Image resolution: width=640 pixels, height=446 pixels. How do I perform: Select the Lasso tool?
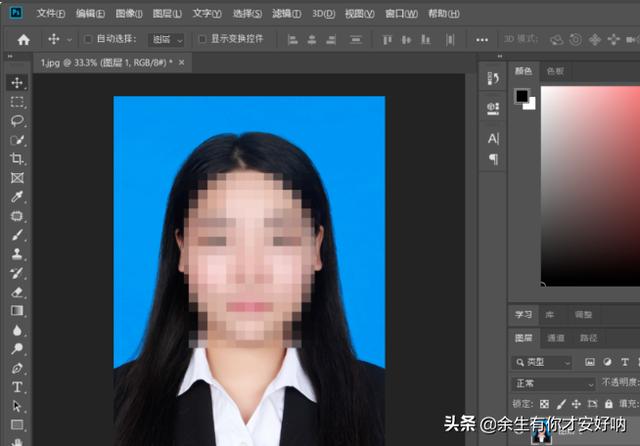(x=17, y=120)
